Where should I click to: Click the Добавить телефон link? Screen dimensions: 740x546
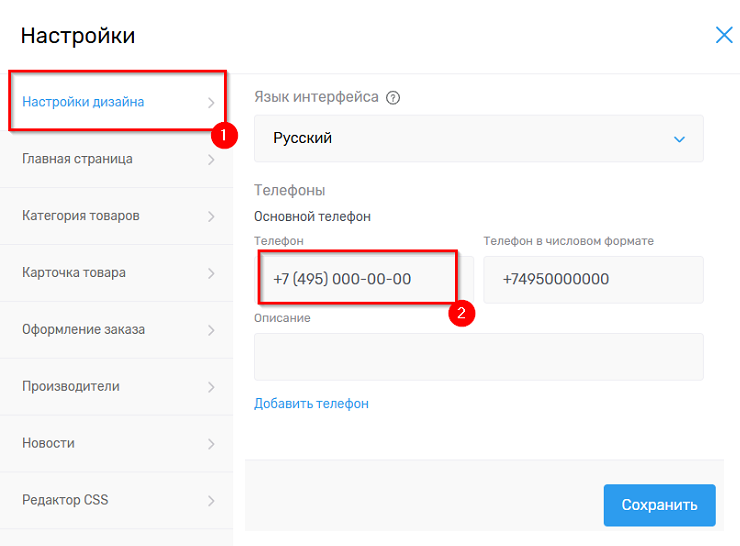click(311, 404)
